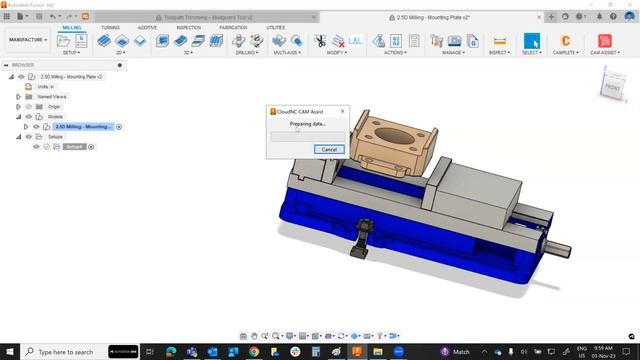Image resolution: width=640 pixels, height=360 pixels.
Task: Click the 2D Adaptive Clearing icon
Action: pos(104,41)
